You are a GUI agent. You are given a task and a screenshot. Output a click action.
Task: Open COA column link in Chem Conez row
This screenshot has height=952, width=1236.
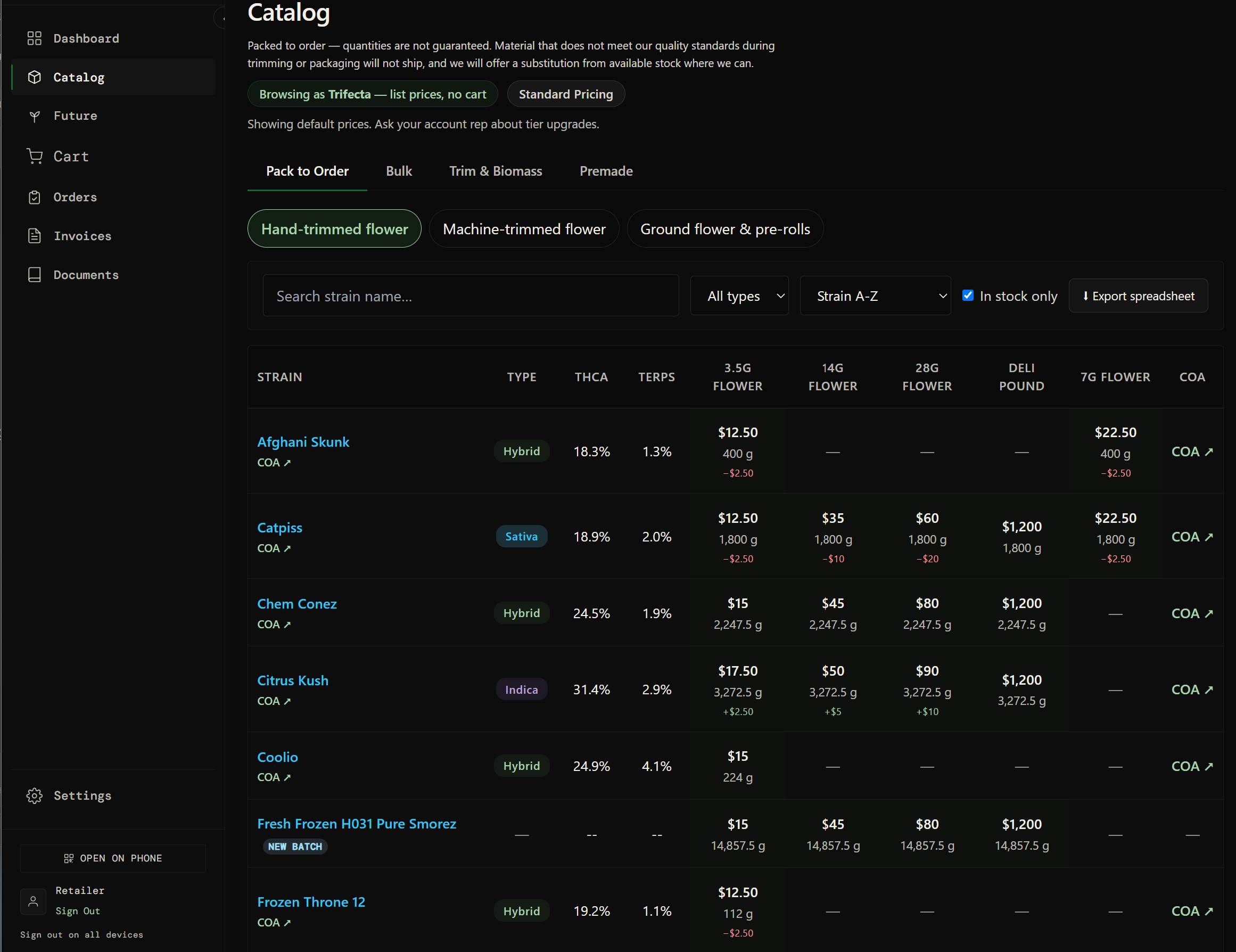(x=1192, y=613)
